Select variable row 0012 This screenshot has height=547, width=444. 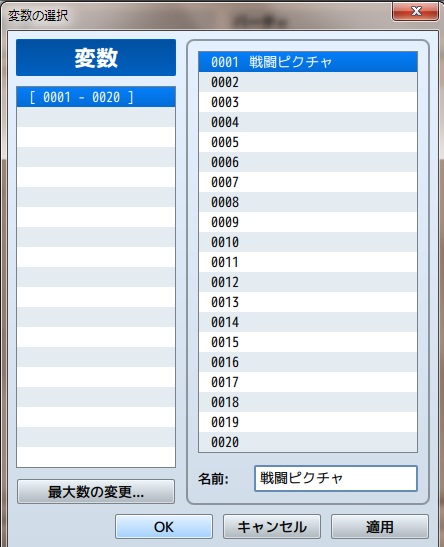[x=308, y=282]
